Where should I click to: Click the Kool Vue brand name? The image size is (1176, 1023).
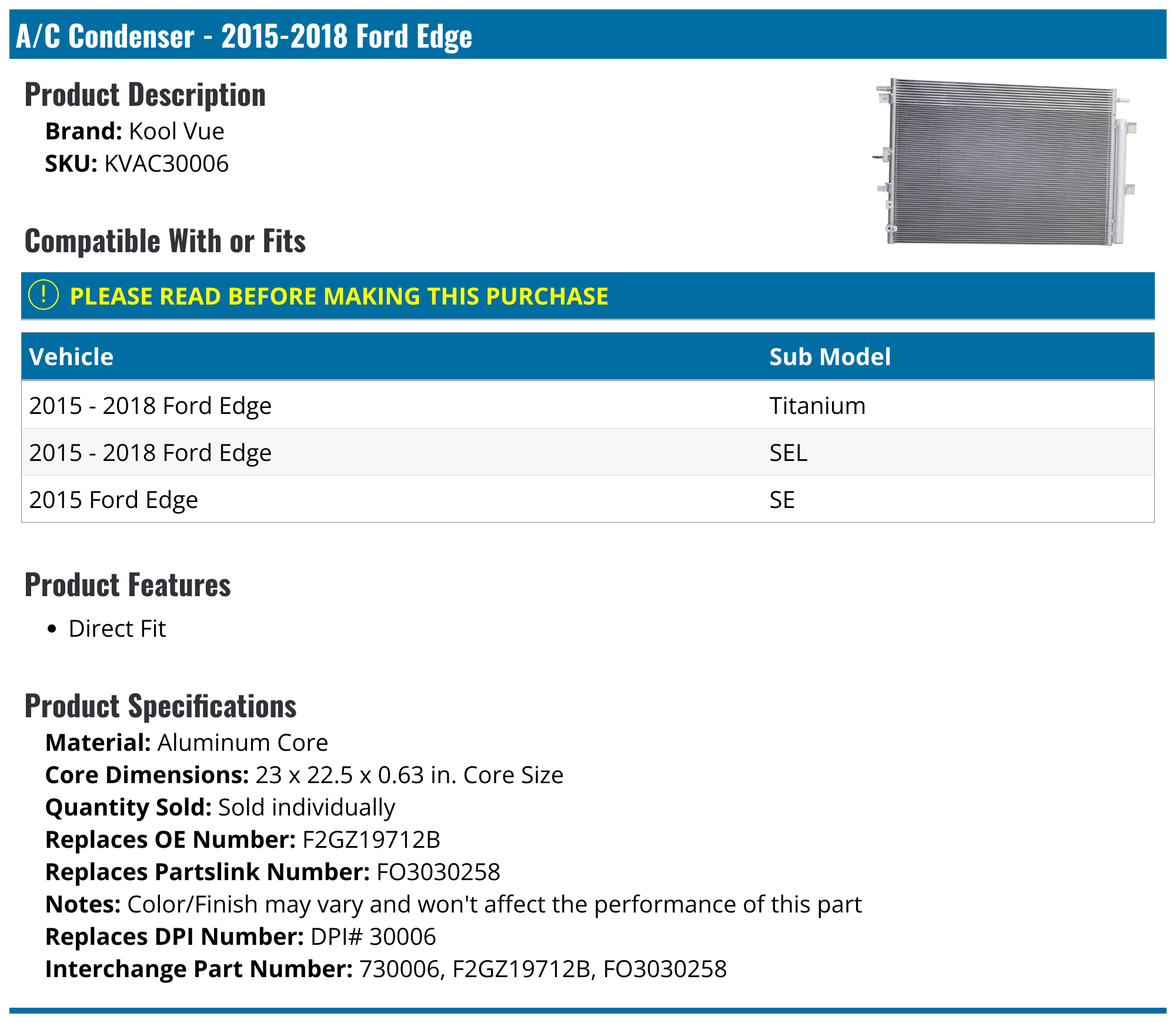click(x=176, y=131)
